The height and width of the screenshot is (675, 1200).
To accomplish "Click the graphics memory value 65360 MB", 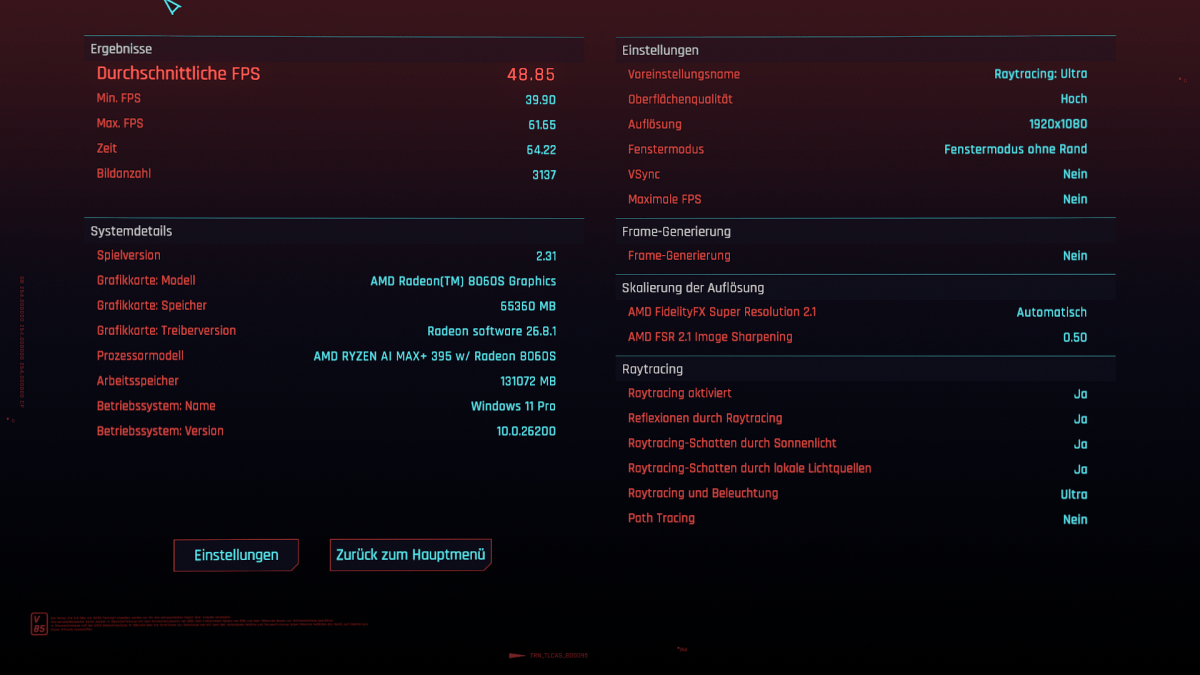I will click(528, 306).
